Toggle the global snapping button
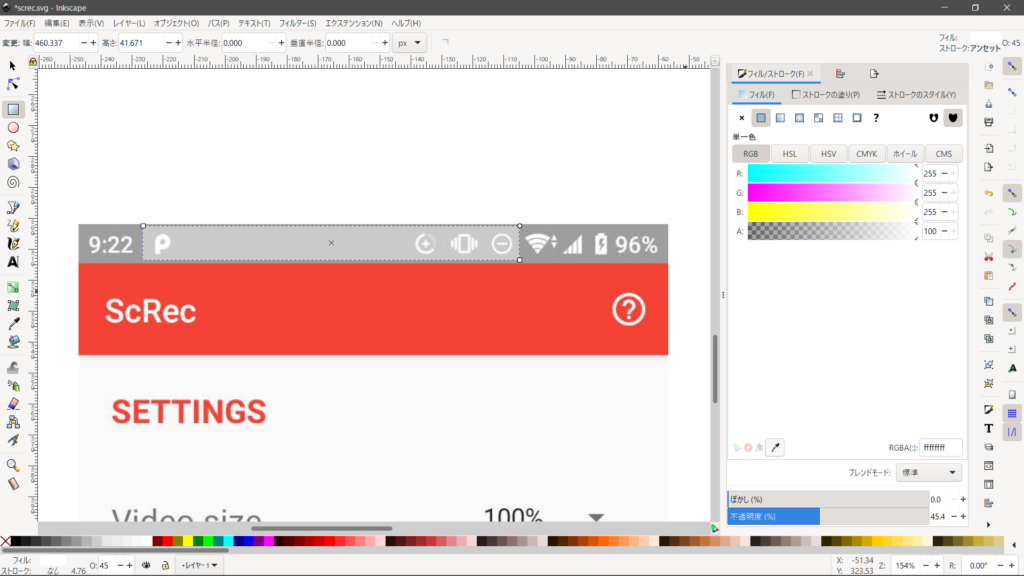The width and height of the screenshot is (1024, 576). click(1012, 67)
